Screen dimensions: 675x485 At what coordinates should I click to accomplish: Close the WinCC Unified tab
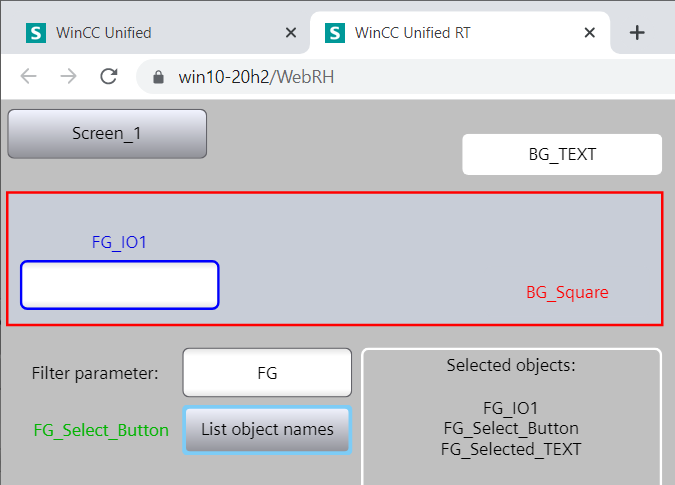291,33
